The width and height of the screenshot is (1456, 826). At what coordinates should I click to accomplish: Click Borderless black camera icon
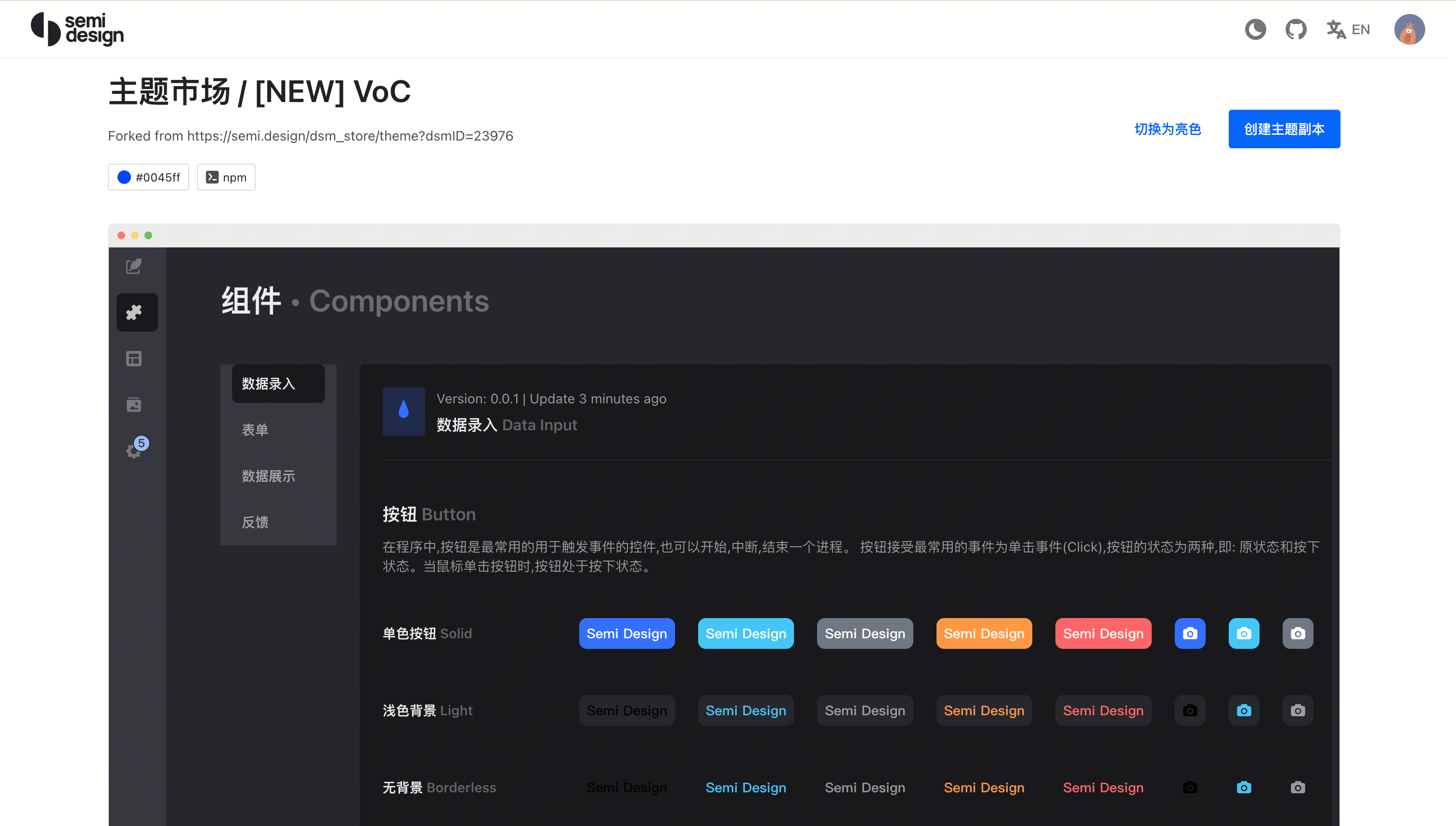tap(1190, 787)
